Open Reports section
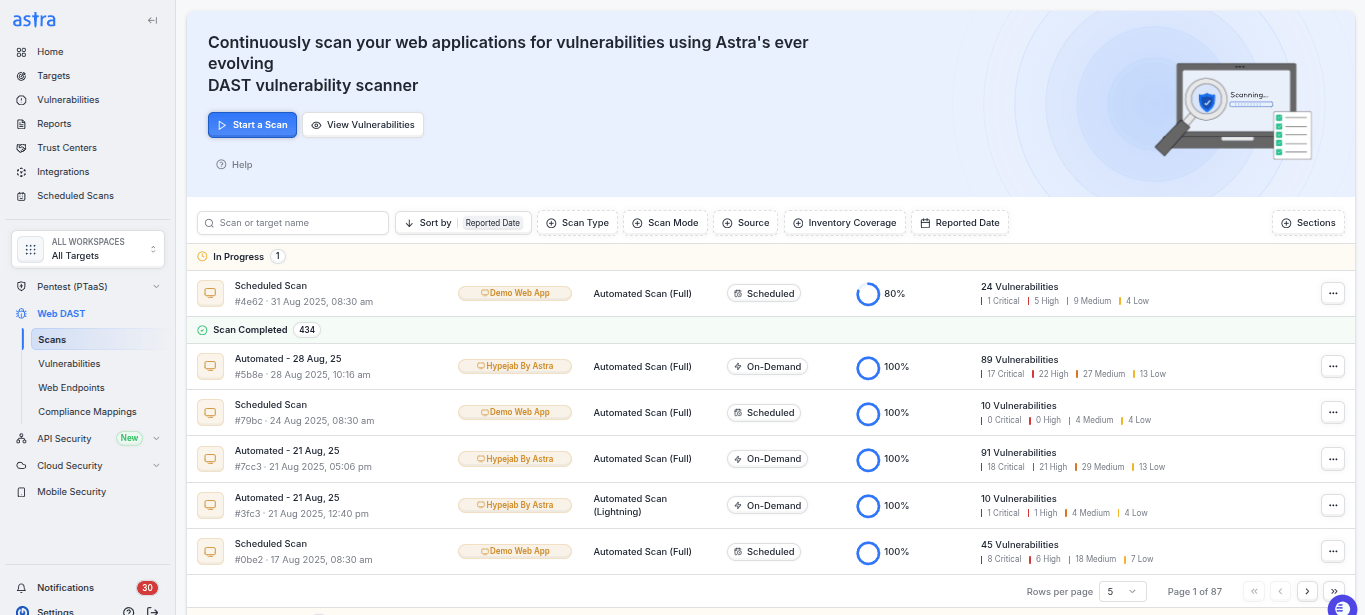The image size is (1365, 615). point(54,124)
